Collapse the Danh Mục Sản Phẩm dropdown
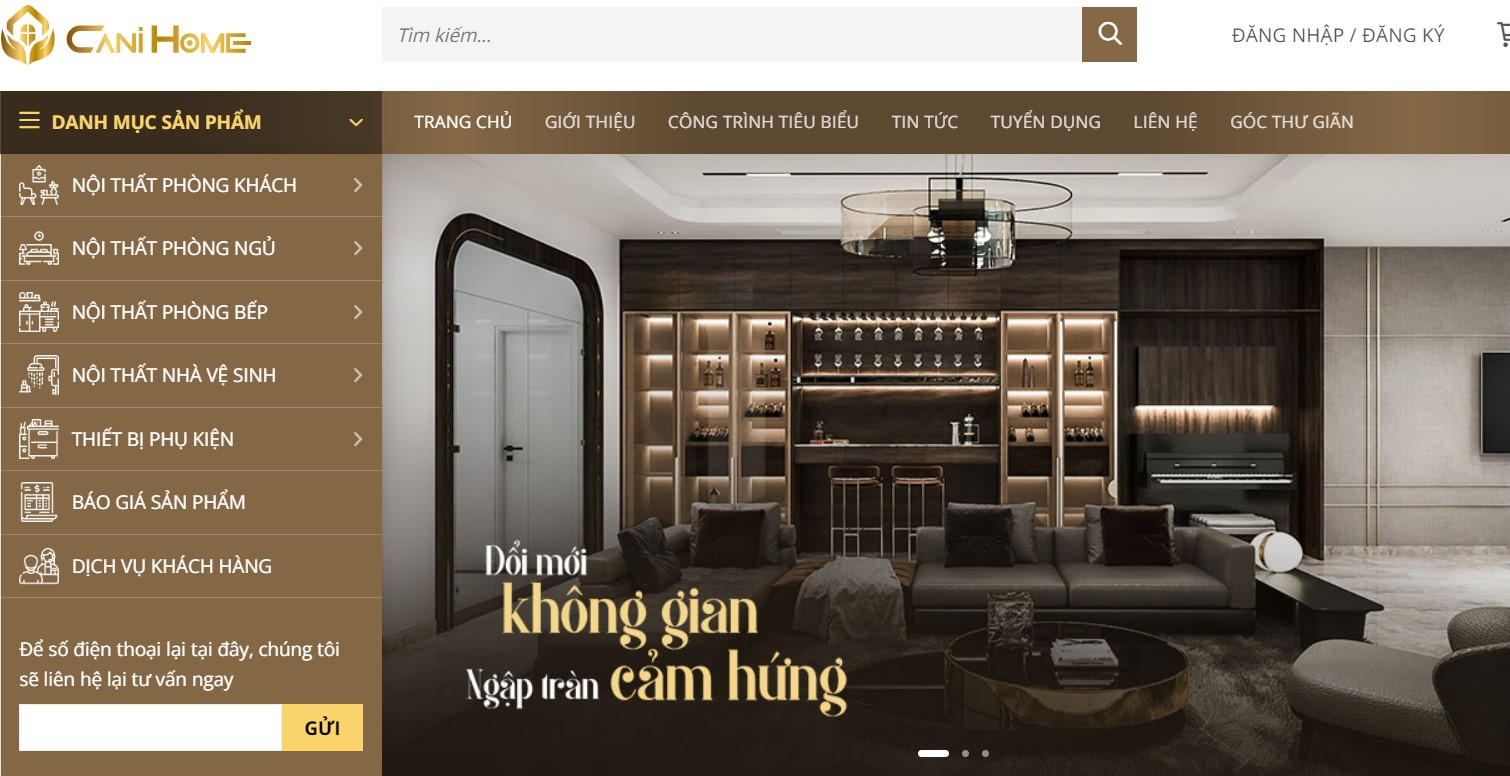 (x=355, y=122)
